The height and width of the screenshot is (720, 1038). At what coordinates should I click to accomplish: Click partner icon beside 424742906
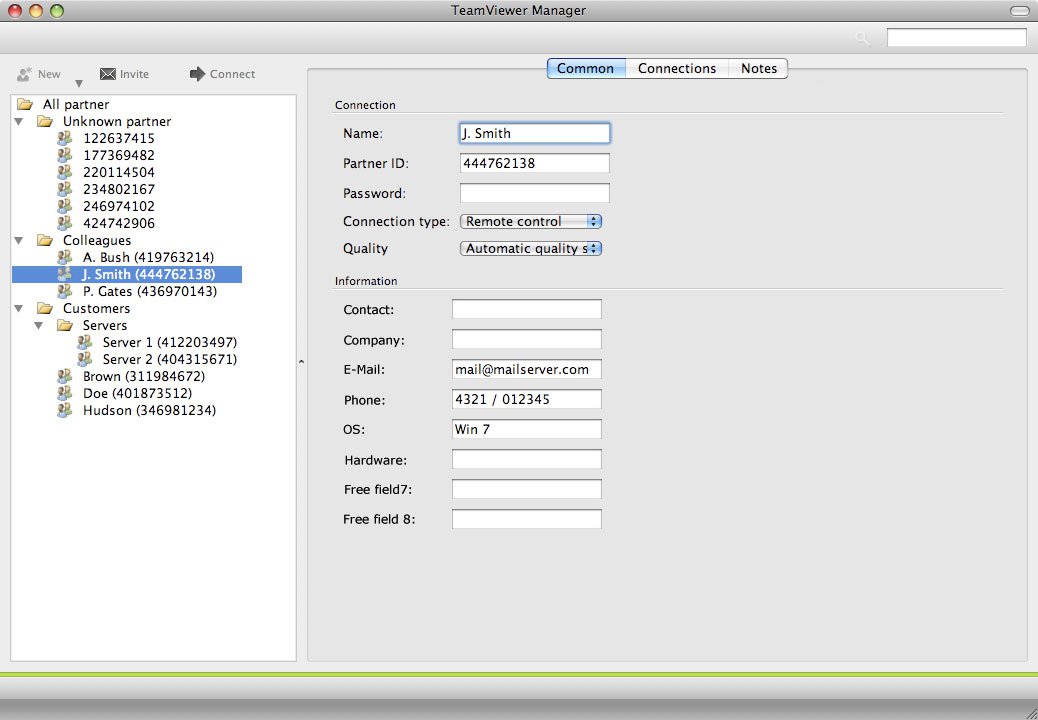[x=65, y=223]
